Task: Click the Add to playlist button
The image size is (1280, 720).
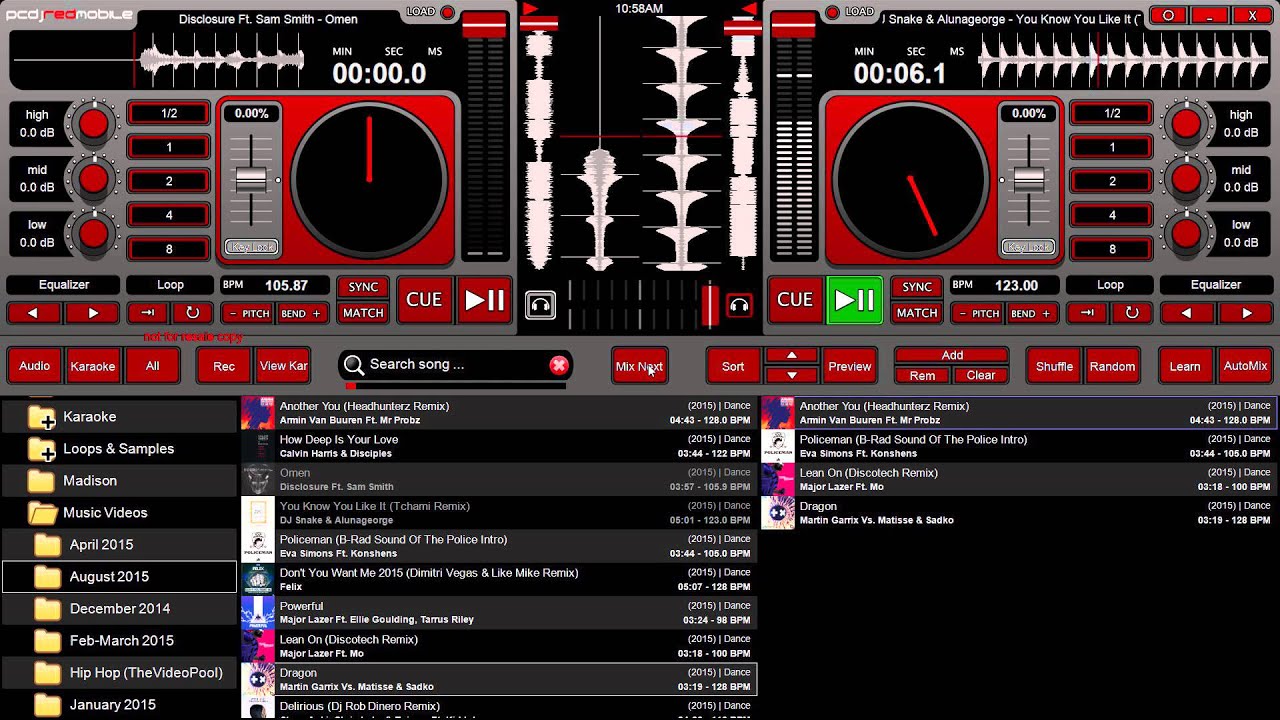Action: (x=952, y=355)
